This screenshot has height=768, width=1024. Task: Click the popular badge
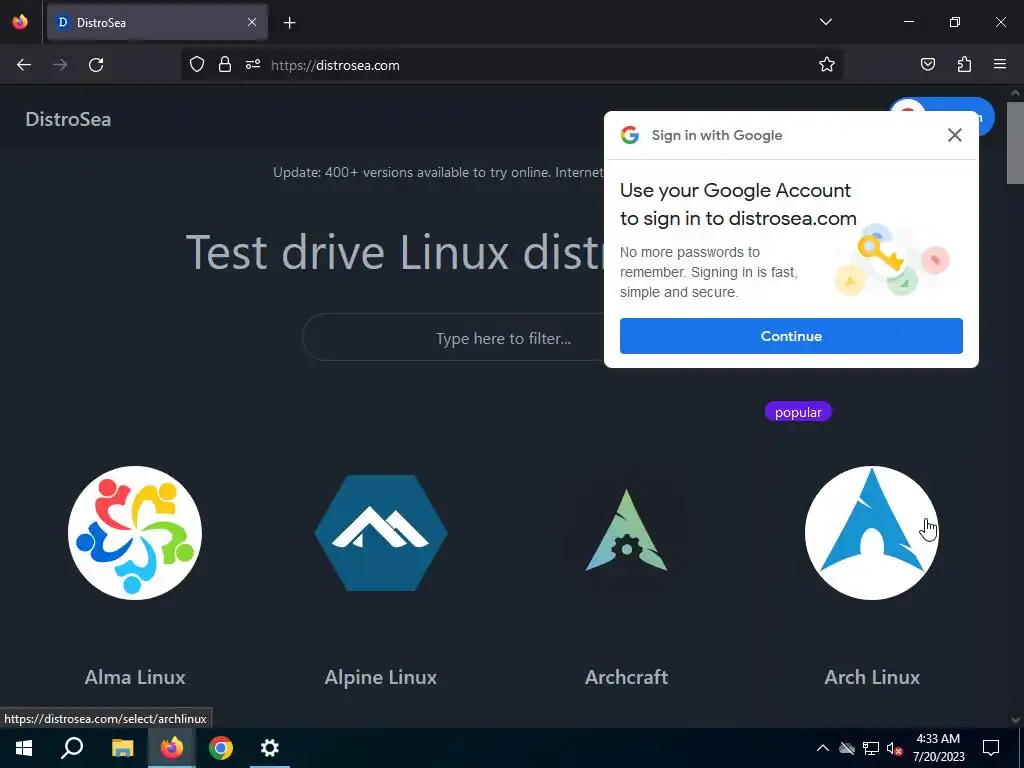pyautogui.click(x=798, y=412)
